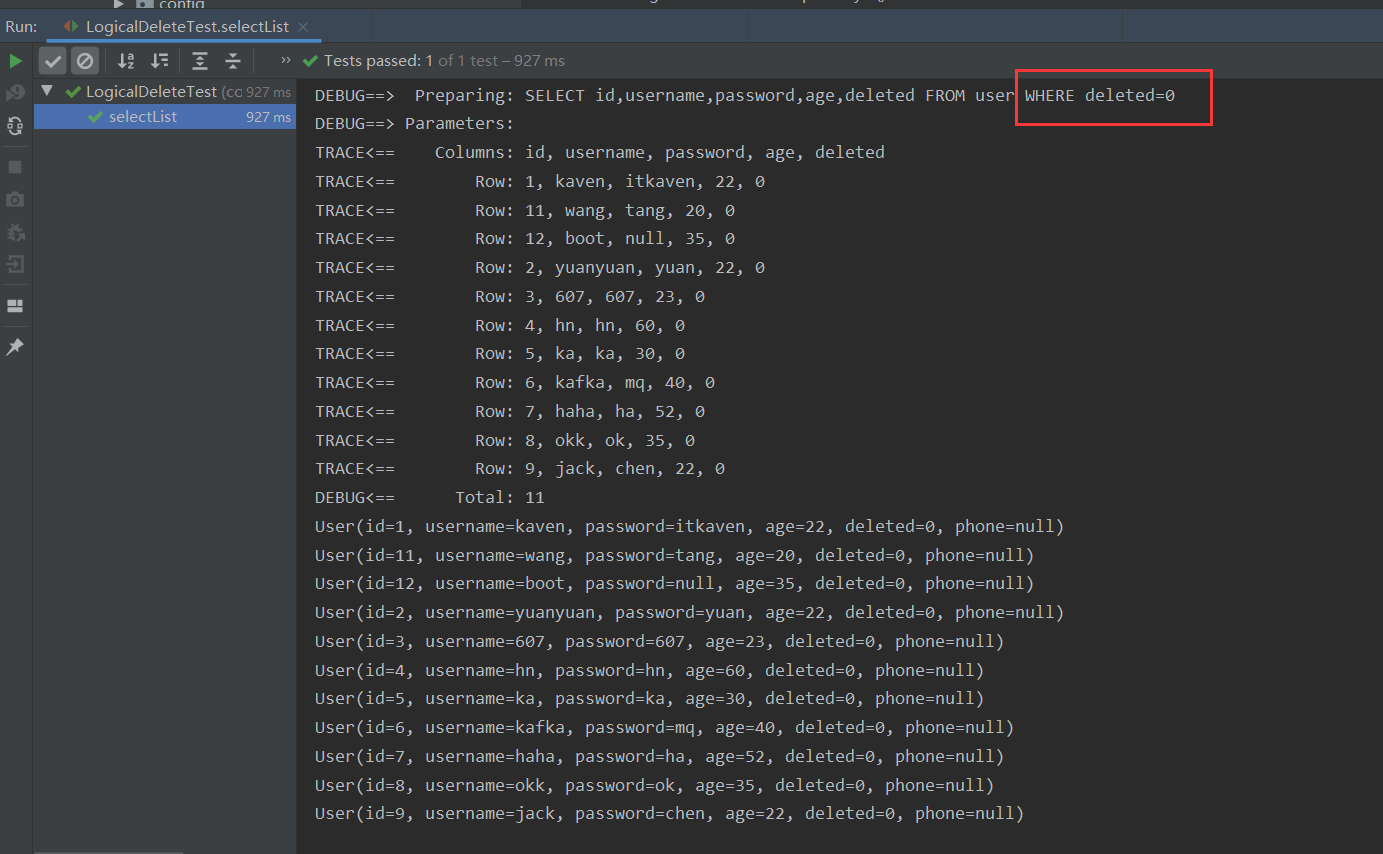Click the 'User(id=4, username=hn' output line
1383x854 pixels.
click(650, 671)
